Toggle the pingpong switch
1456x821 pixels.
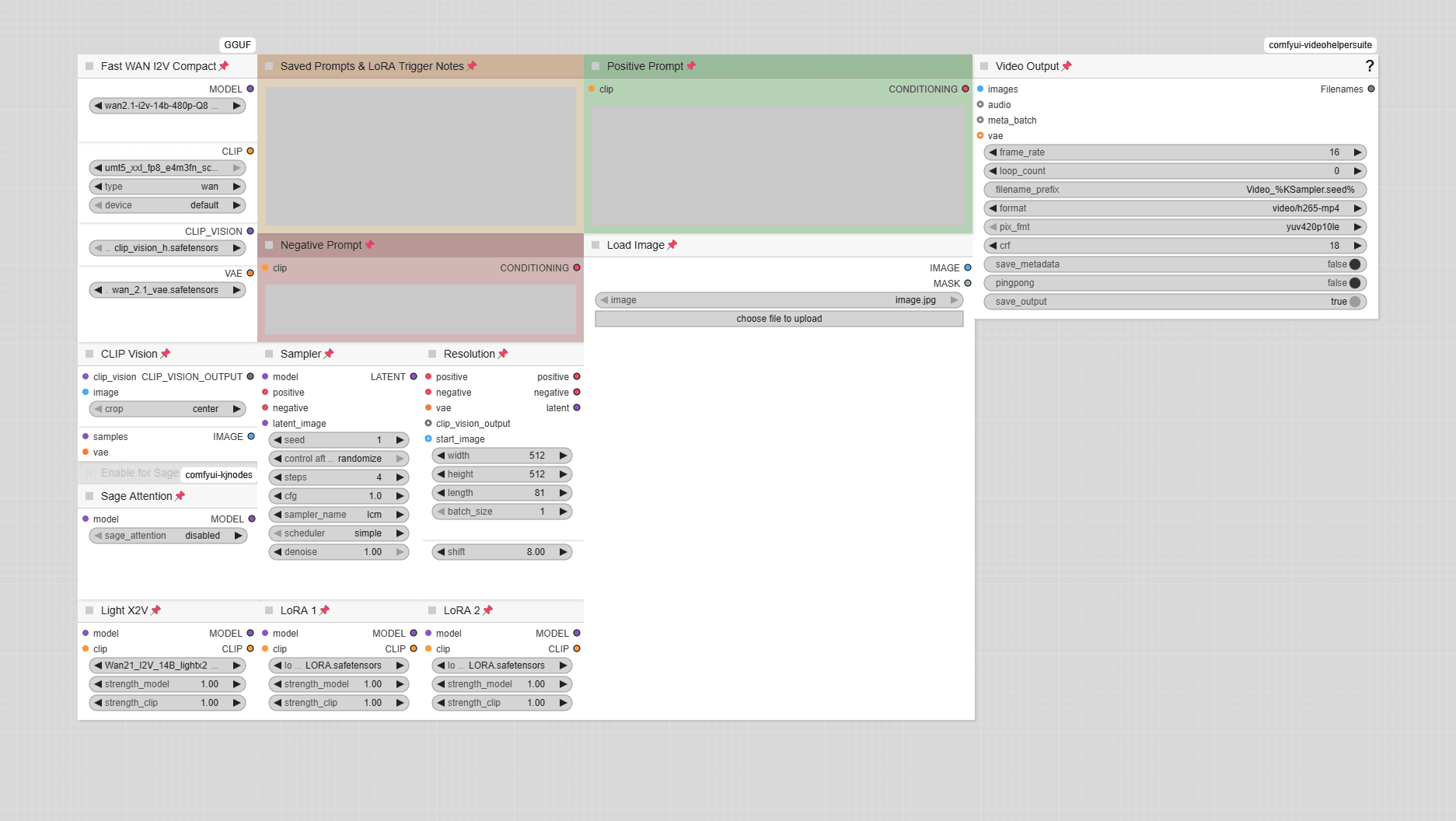click(1355, 283)
